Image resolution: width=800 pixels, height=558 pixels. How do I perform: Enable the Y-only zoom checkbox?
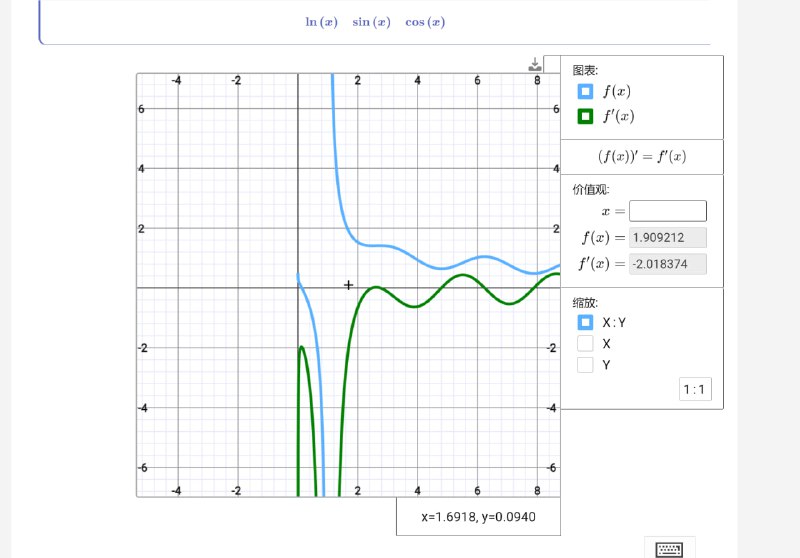(x=585, y=365)
